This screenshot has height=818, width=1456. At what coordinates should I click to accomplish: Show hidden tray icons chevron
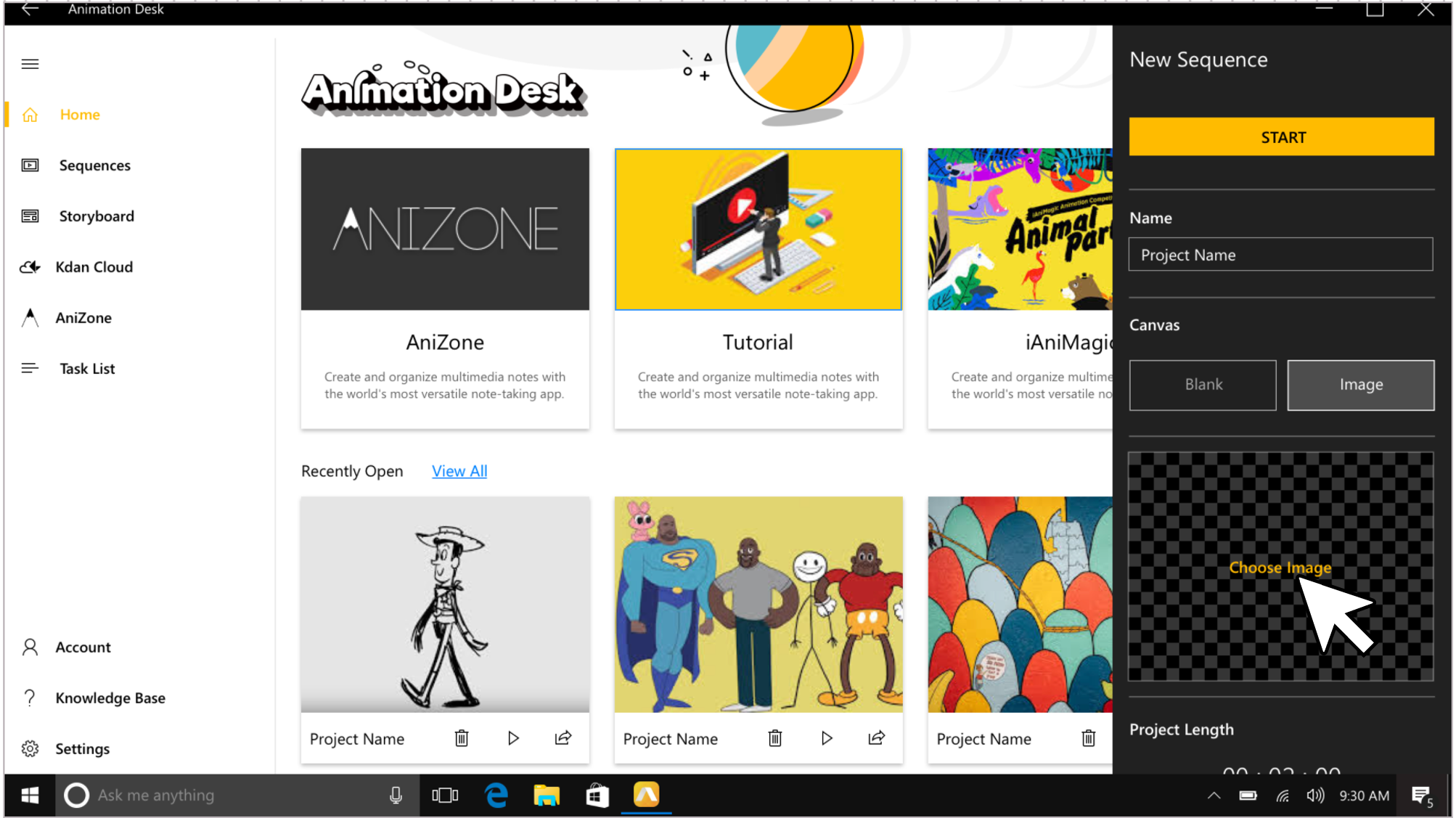click(1214, 795)
